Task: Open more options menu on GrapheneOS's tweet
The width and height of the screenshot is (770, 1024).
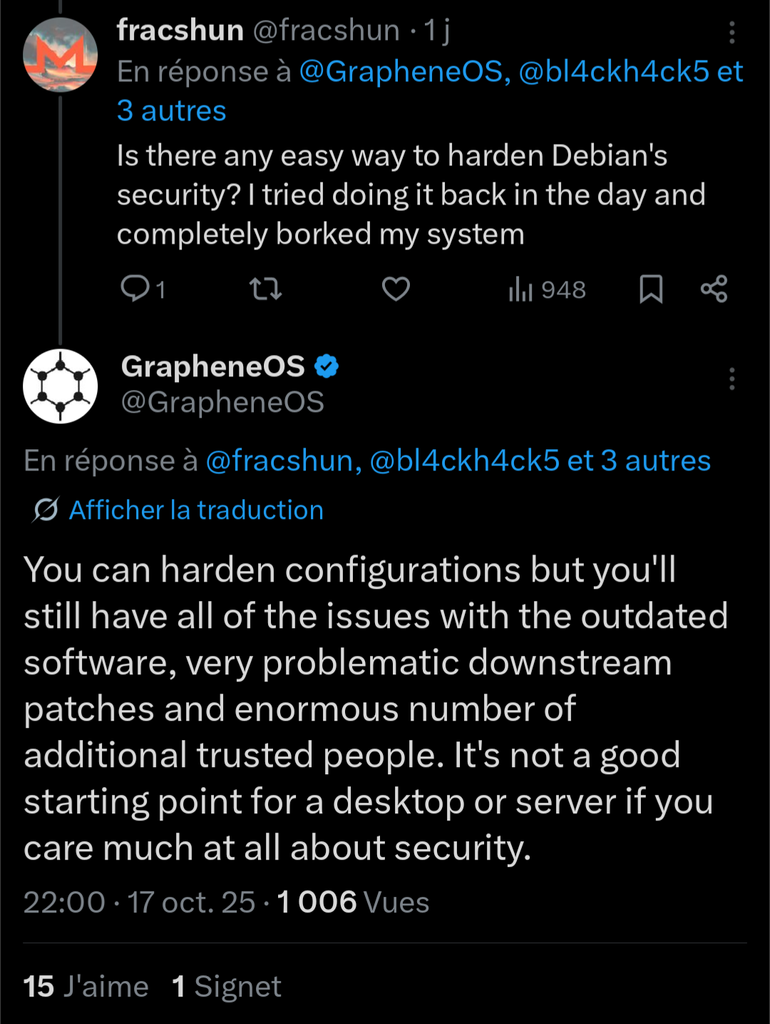Action: [x=732, y=379]
